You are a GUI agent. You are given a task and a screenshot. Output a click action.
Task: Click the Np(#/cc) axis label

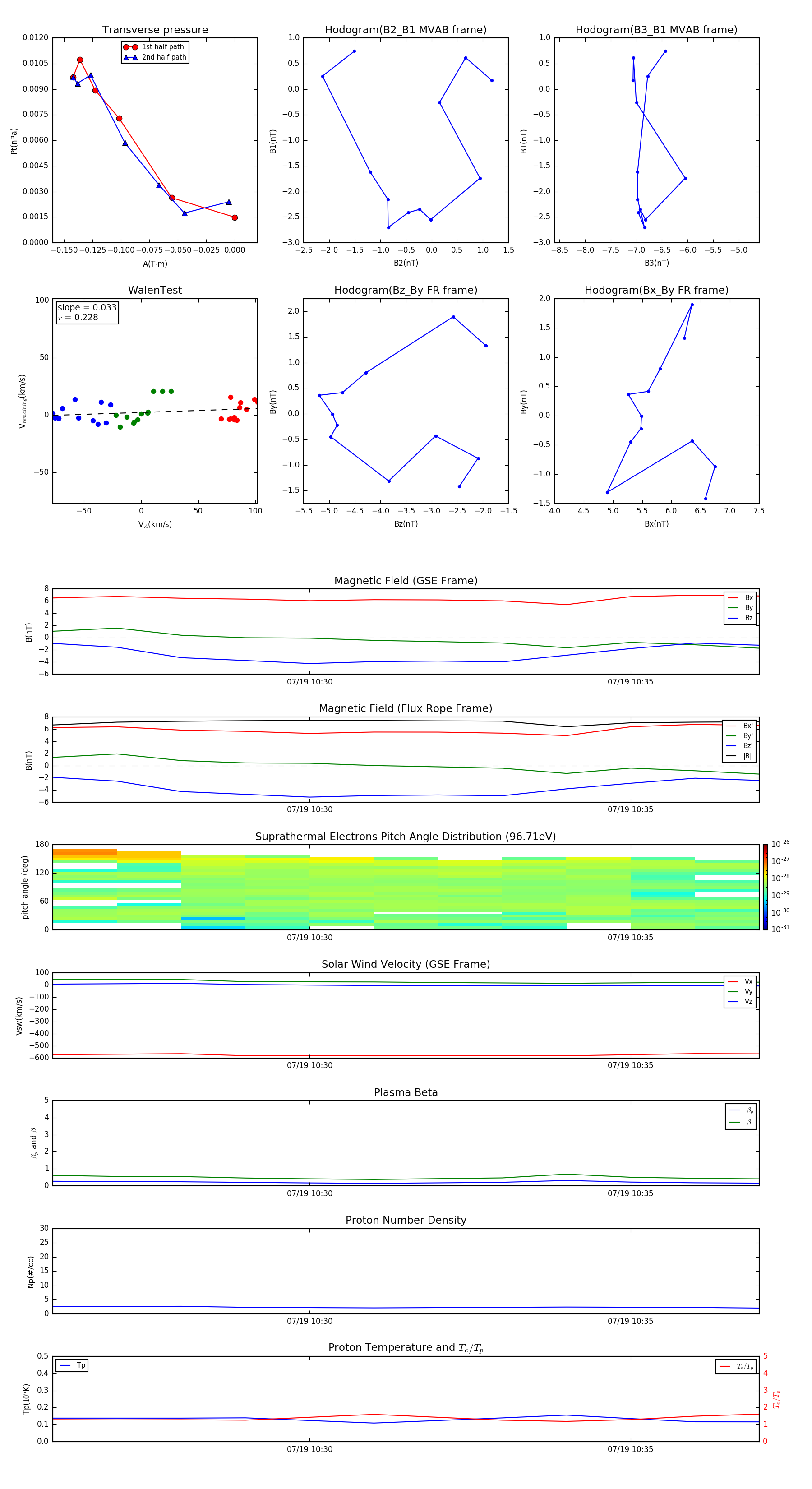coord(31,1272)
